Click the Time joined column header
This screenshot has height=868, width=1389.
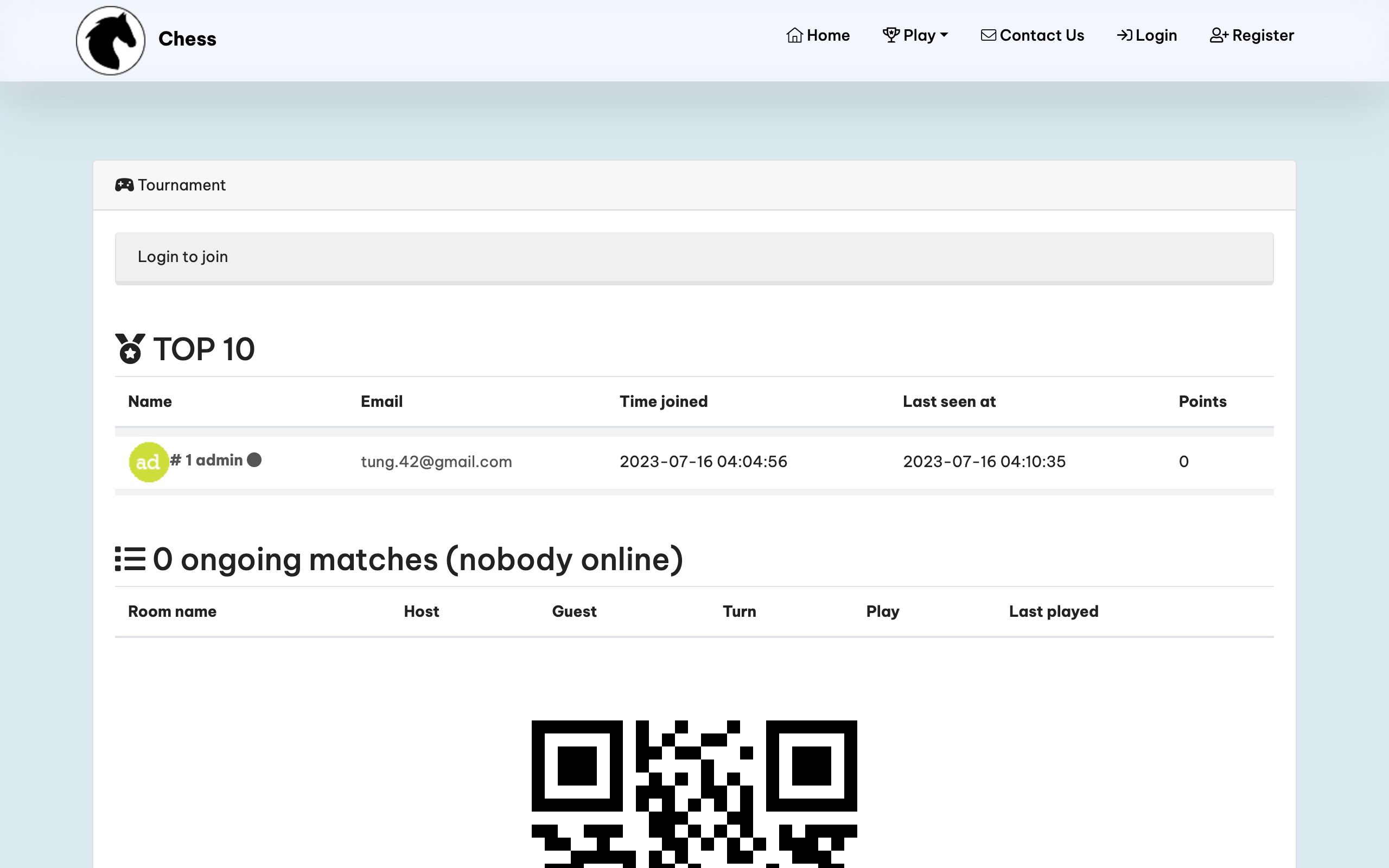(664, 401)
